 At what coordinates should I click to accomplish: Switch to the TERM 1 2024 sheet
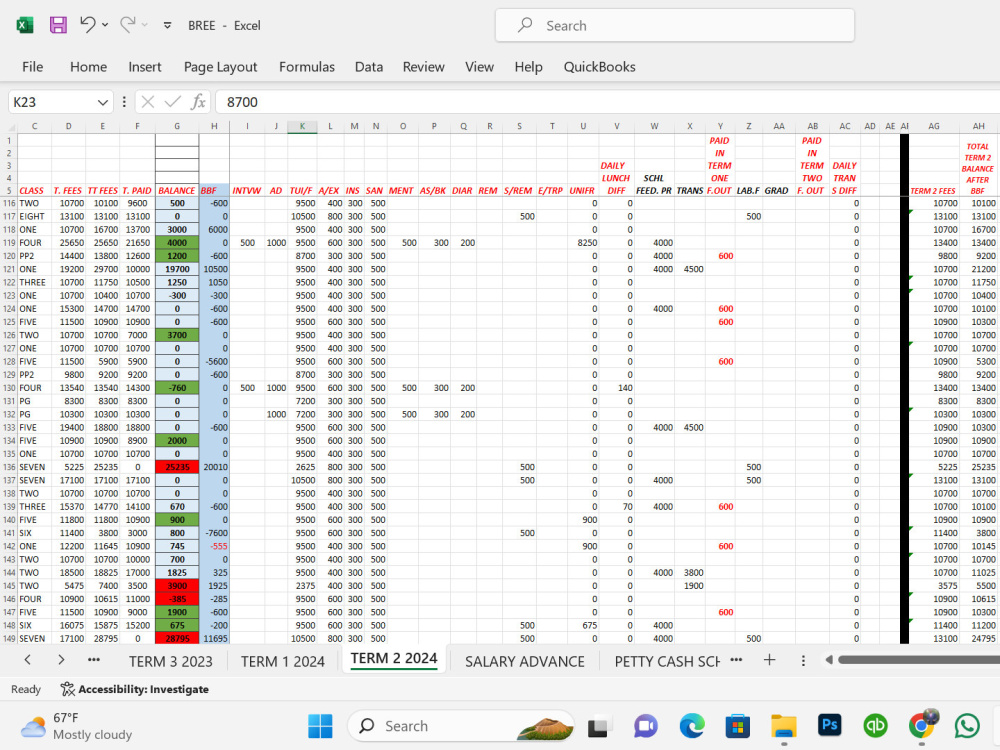pos(283,662)
